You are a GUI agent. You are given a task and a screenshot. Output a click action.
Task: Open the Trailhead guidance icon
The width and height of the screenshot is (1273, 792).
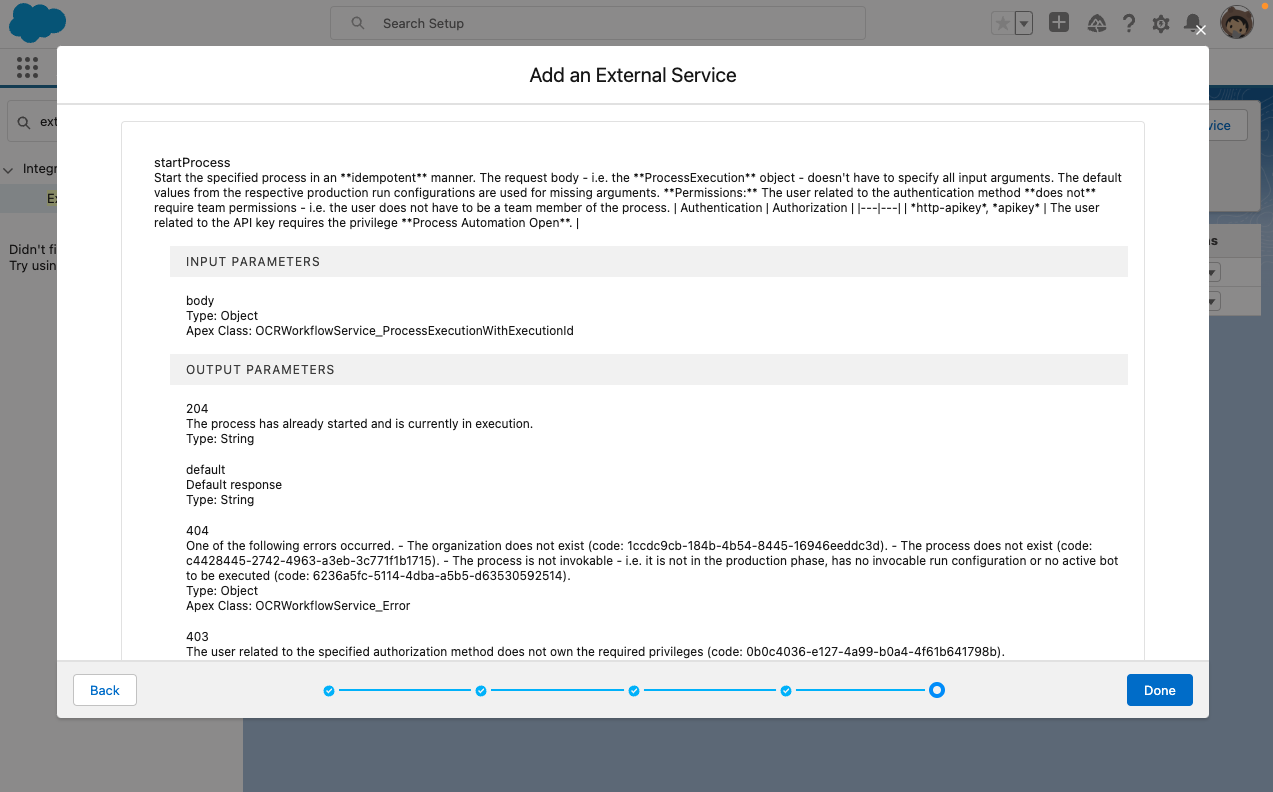[x=1096, y=24]
